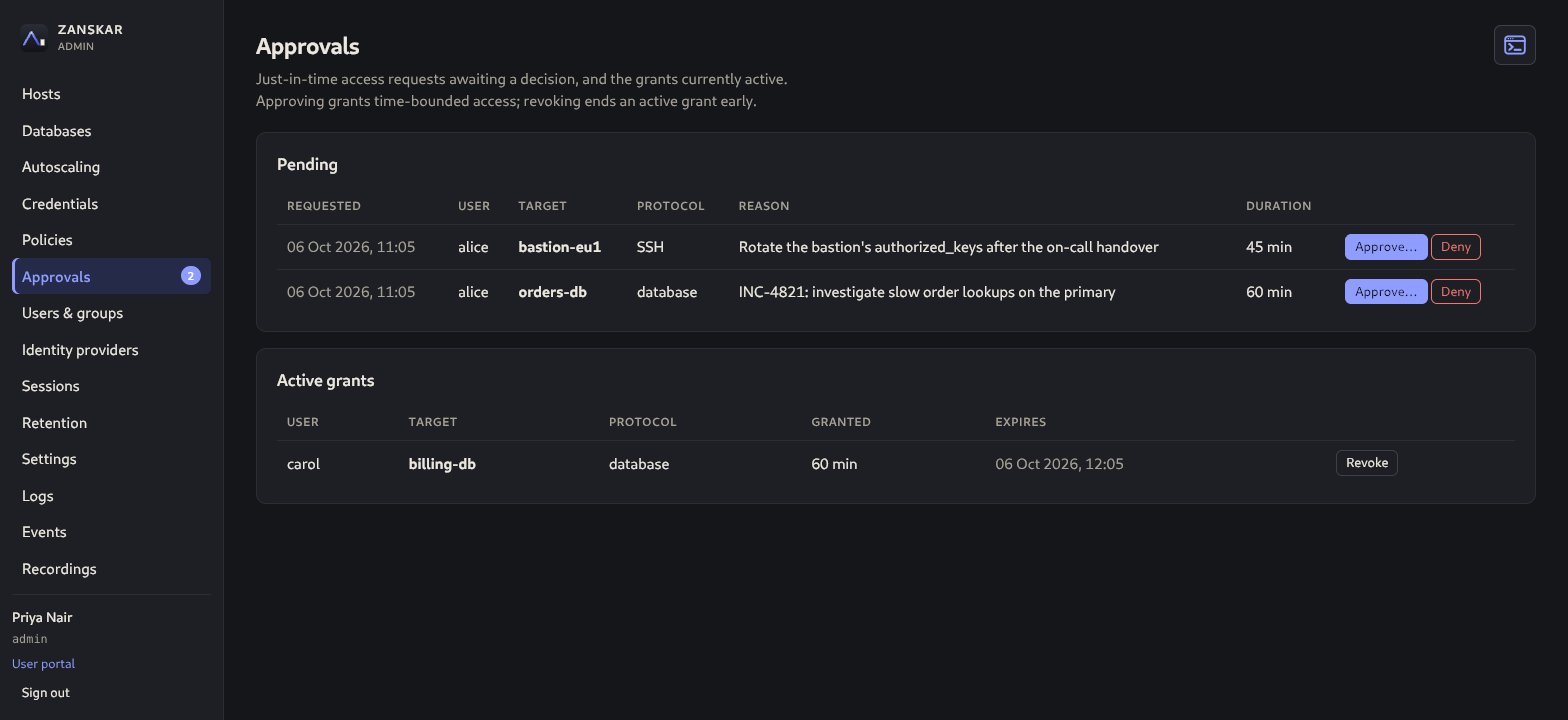The height and width of the screenshot is (720, 1568).
Task: Select the bastion-eu1 target name
Action: [559, 247]
